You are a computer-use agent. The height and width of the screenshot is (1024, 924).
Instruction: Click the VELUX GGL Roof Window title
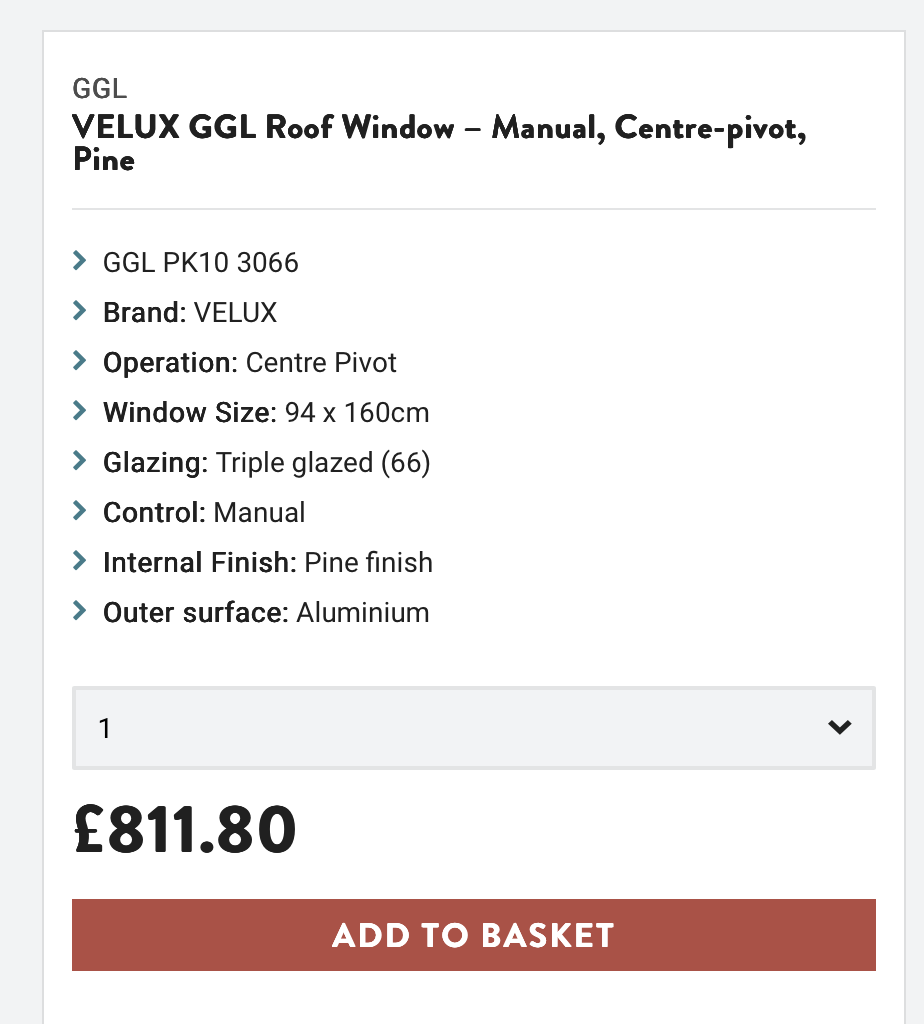(439, 142)
